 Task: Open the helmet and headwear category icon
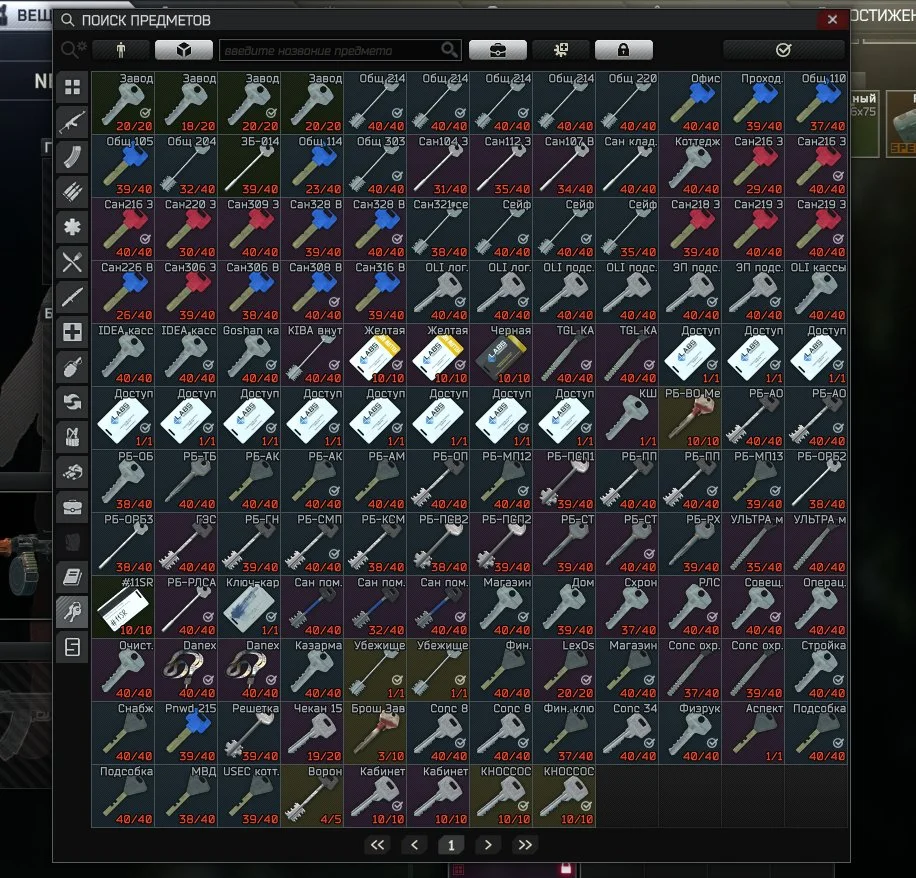[x=72, y=472]
